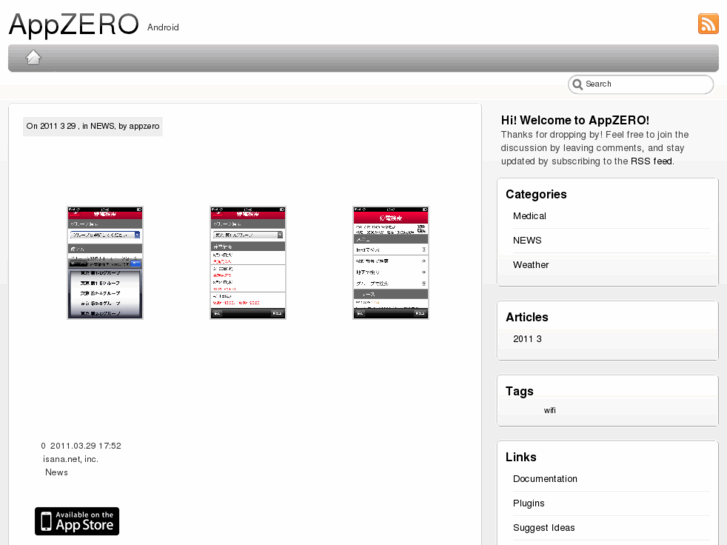Select the Weather category
Image resolution: width=727 pixels, height=545 pixels.
click(x=531, y=265)
